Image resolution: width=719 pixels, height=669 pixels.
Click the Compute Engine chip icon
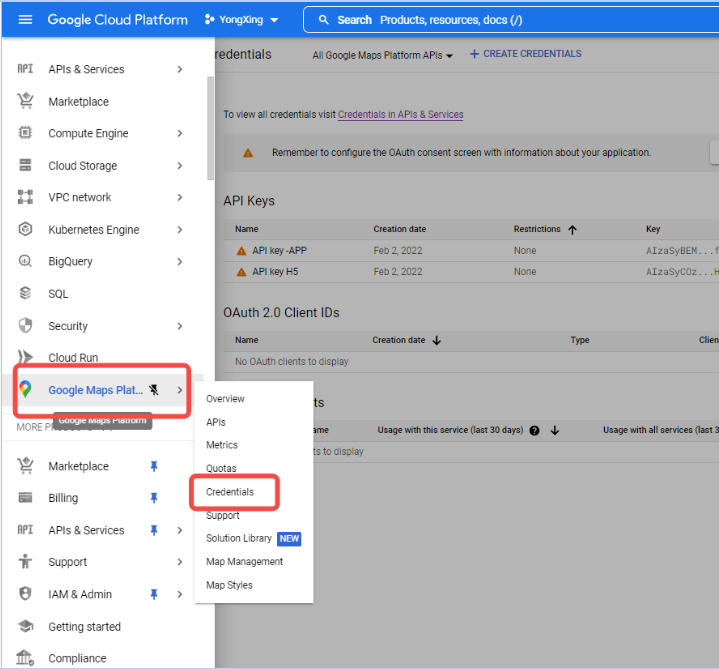(25, 133)
